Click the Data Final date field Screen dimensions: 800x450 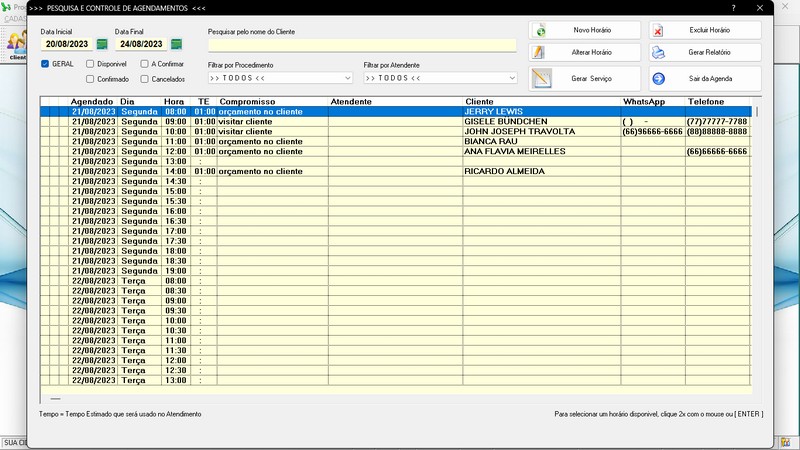point(141,44)
